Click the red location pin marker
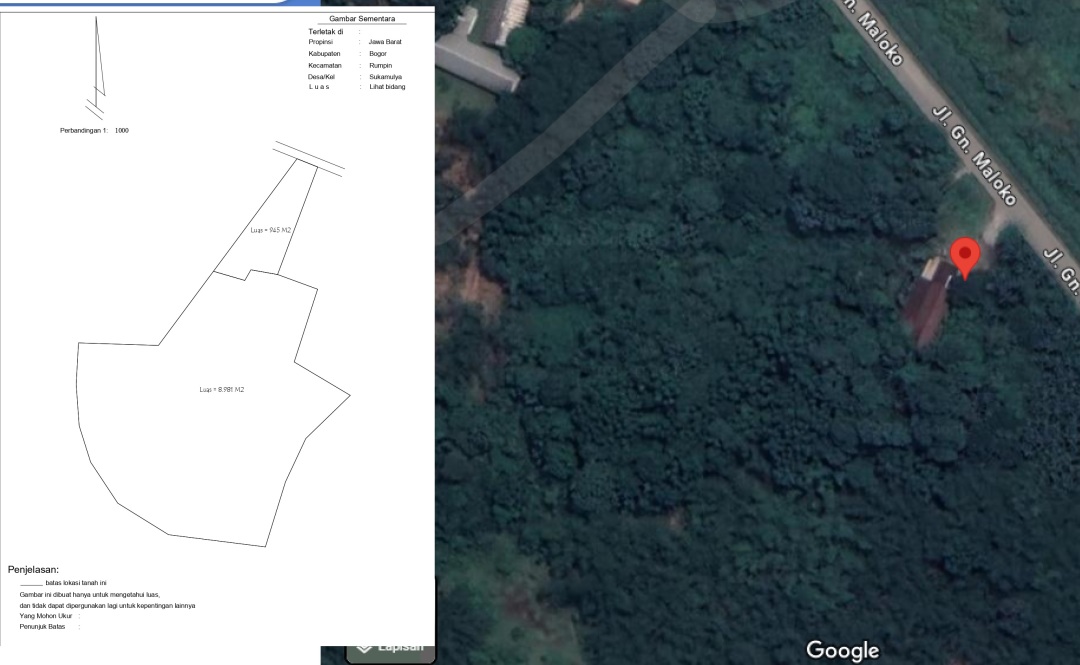The height and width of the screenshot is (665, 1080). [964, 254]
